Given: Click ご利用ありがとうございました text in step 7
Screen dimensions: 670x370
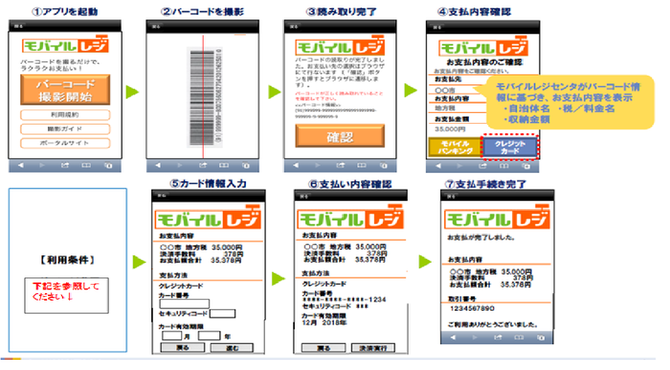Looking at the screenshot, I should (x=493, y=325).
